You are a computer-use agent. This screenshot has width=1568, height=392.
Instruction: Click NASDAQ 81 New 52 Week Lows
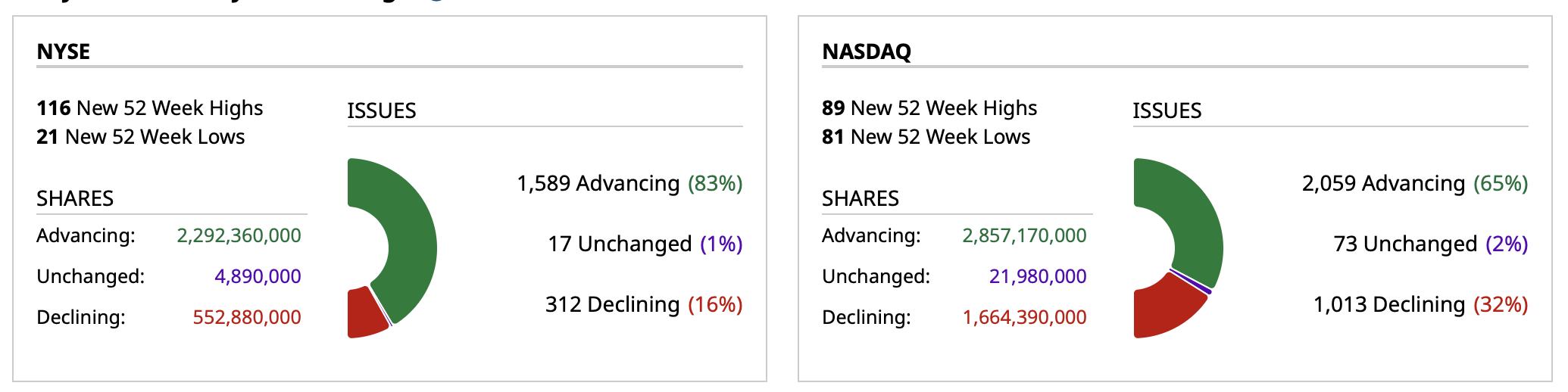(x=926, y=137)
